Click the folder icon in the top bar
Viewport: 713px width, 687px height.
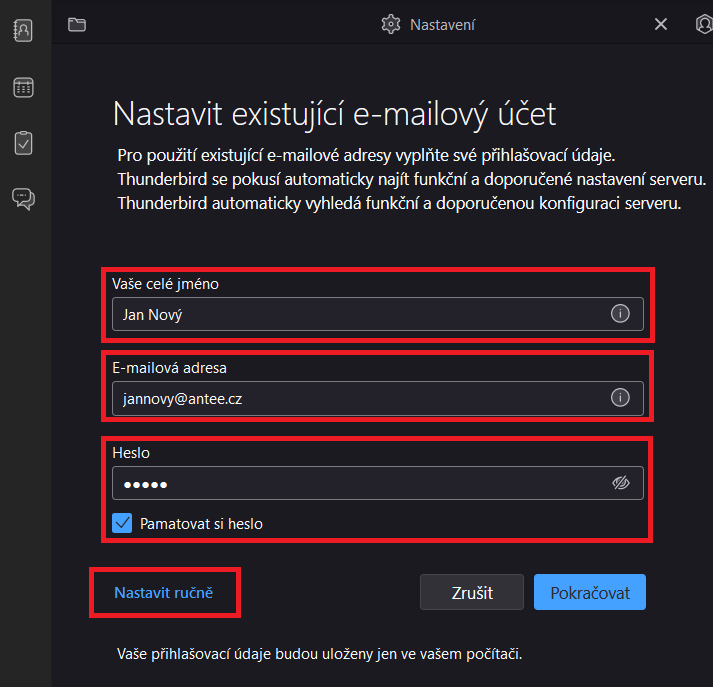[77, 25]
